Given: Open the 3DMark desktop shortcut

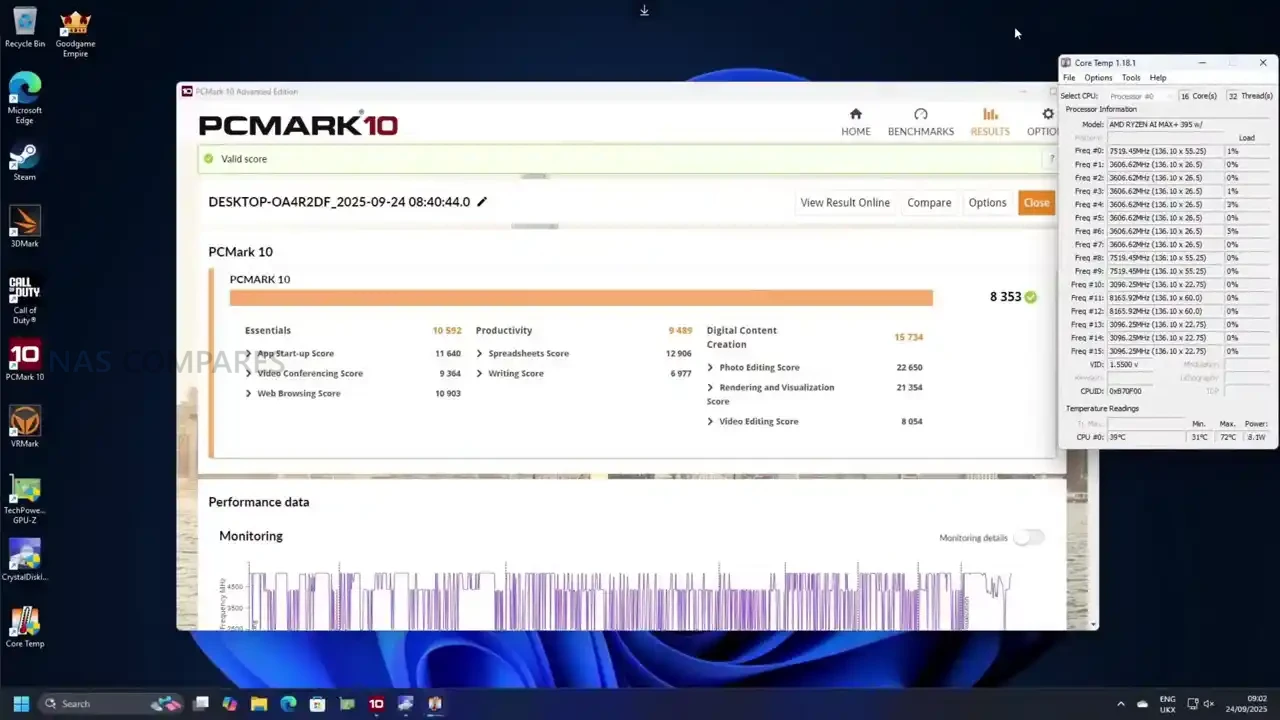Looking at the screenshot, I should pyautogui.click(x=24, y=223).
